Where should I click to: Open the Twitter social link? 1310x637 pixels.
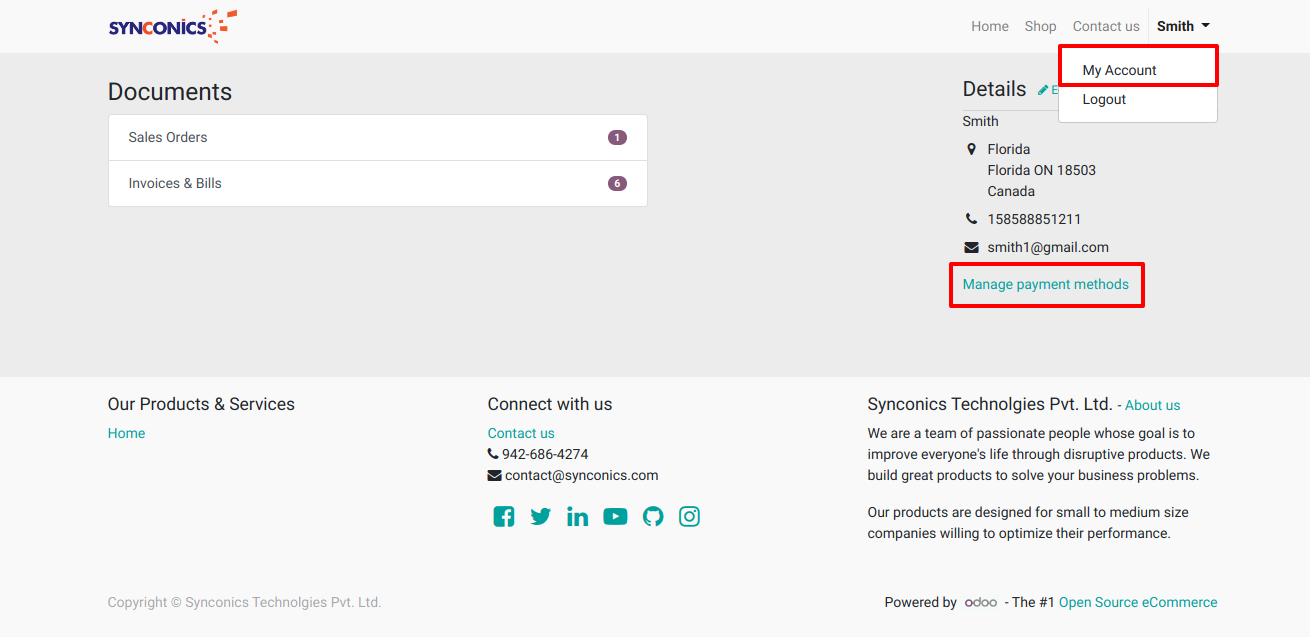coord(541,516)
